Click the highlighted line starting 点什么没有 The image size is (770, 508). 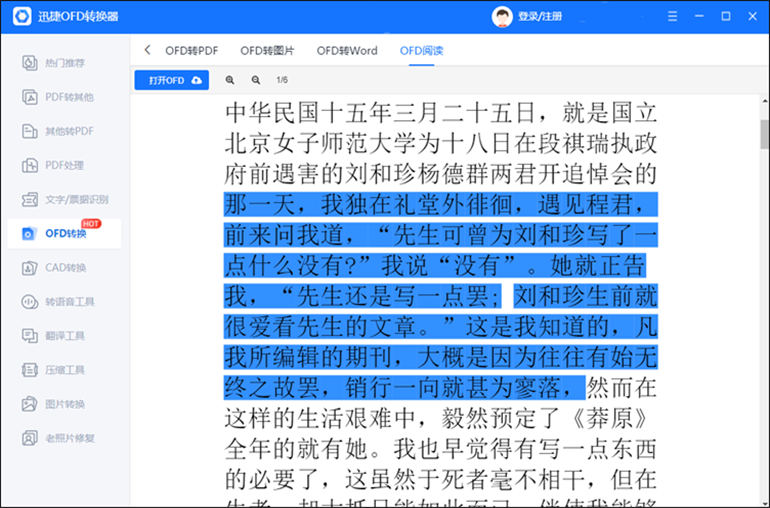tap(435, 265)
